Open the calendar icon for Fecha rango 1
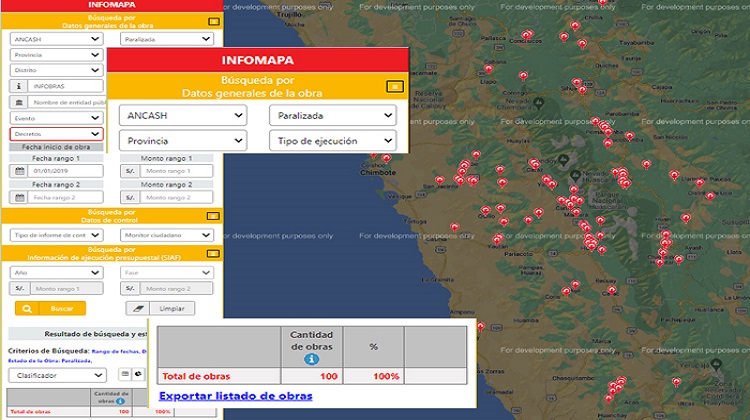The width and height of the screenshot is (750, 420). click(20, 171)
